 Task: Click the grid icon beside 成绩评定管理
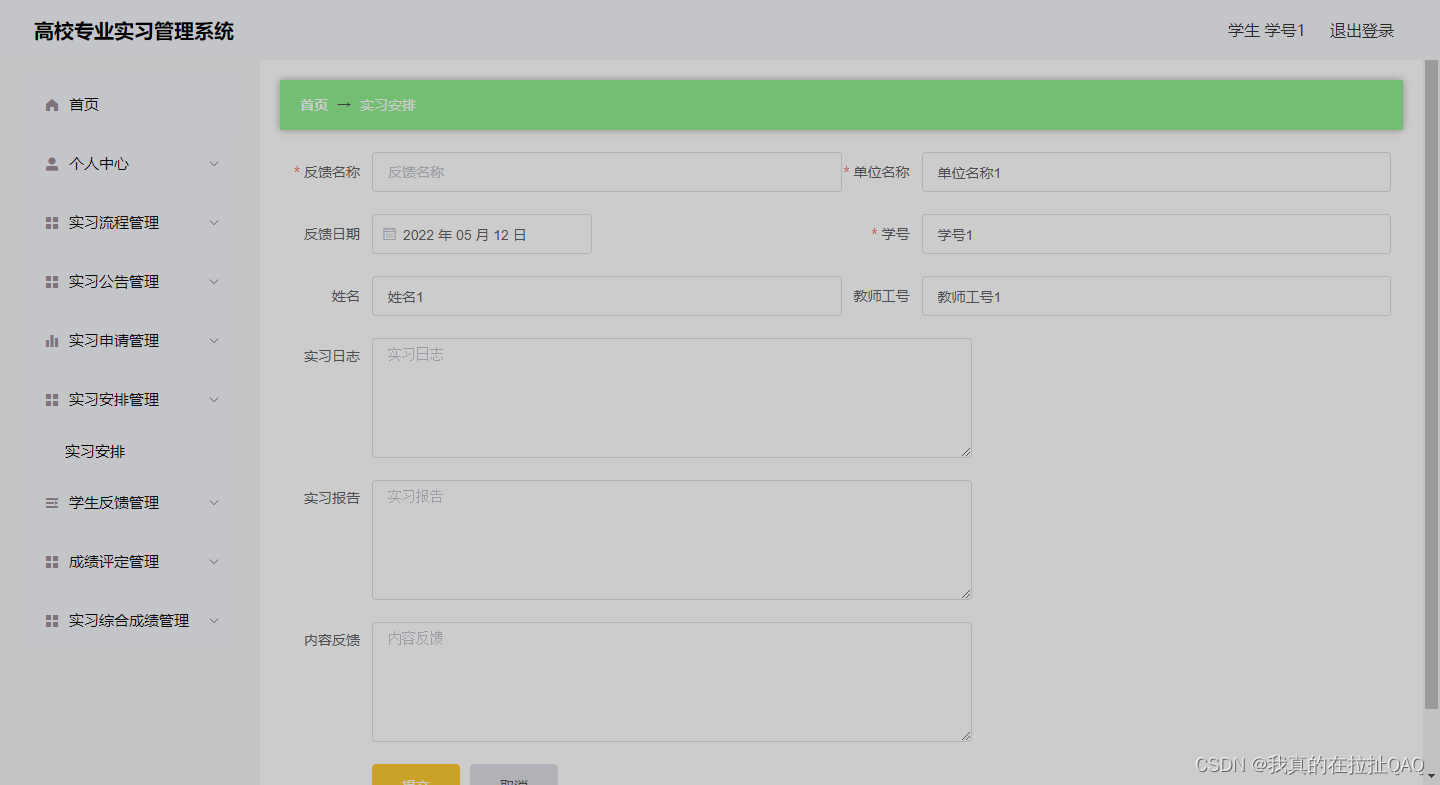(x=51, y=561)
